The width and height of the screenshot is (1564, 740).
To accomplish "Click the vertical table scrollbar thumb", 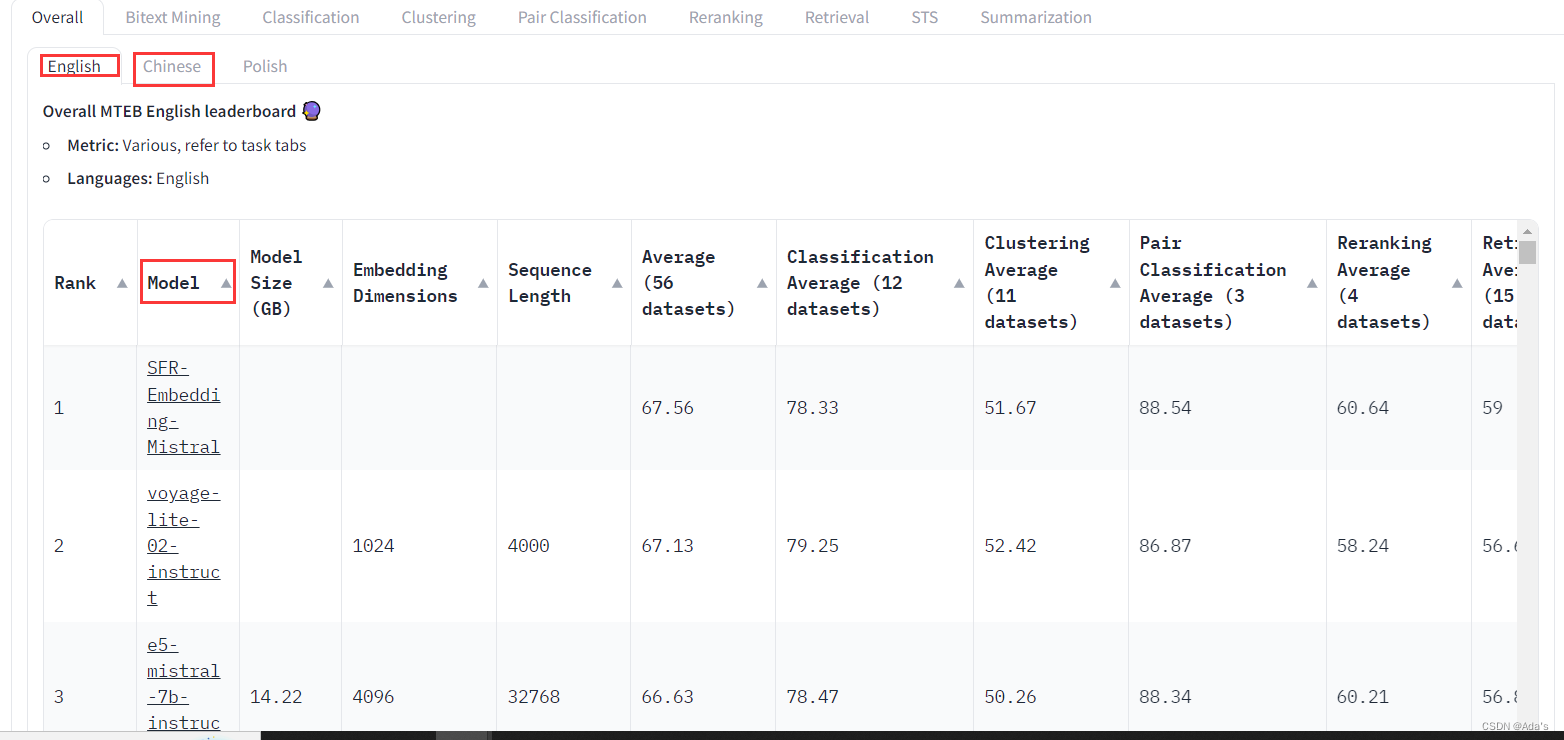I will [1527, 251].
